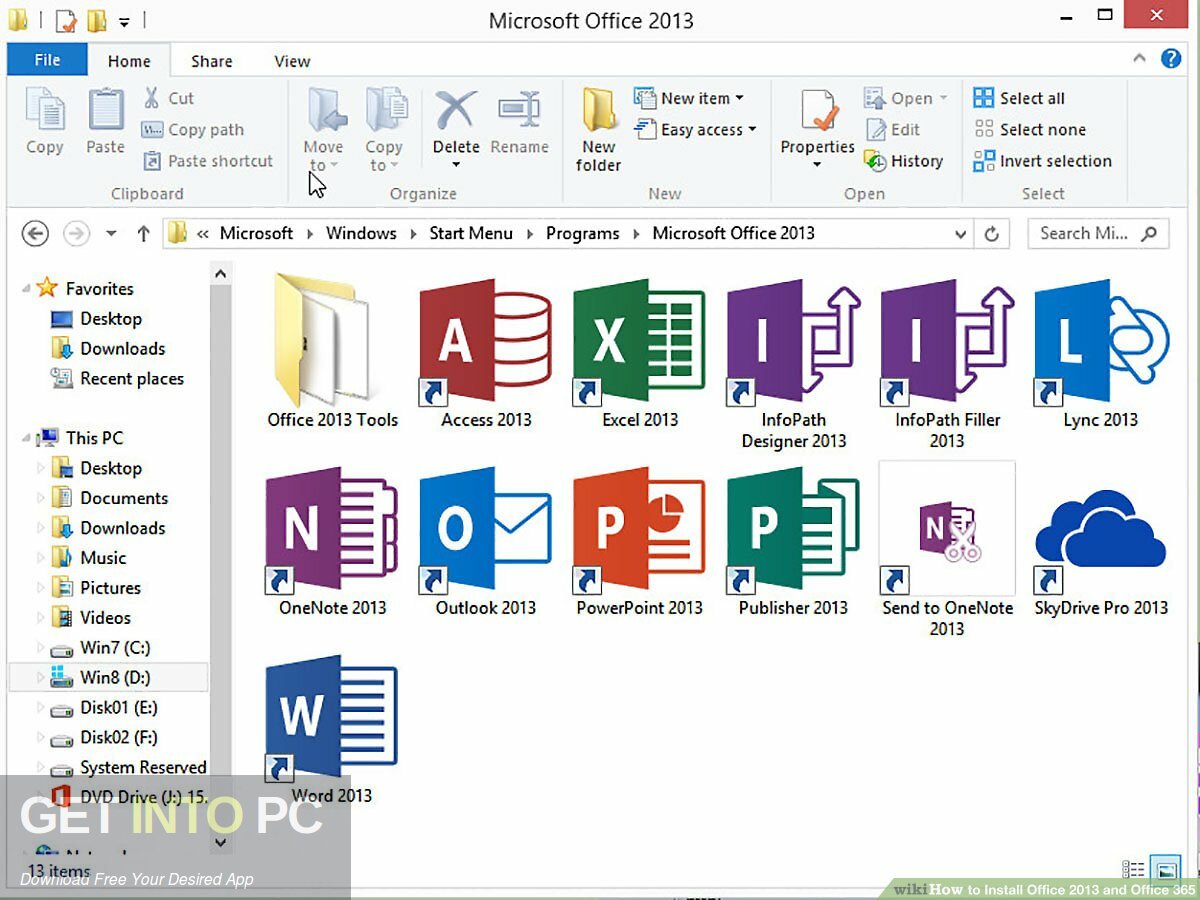Select the Word 2013 shortcut
The width and height of the screenshot is (1200, 900).
point(332,731)
